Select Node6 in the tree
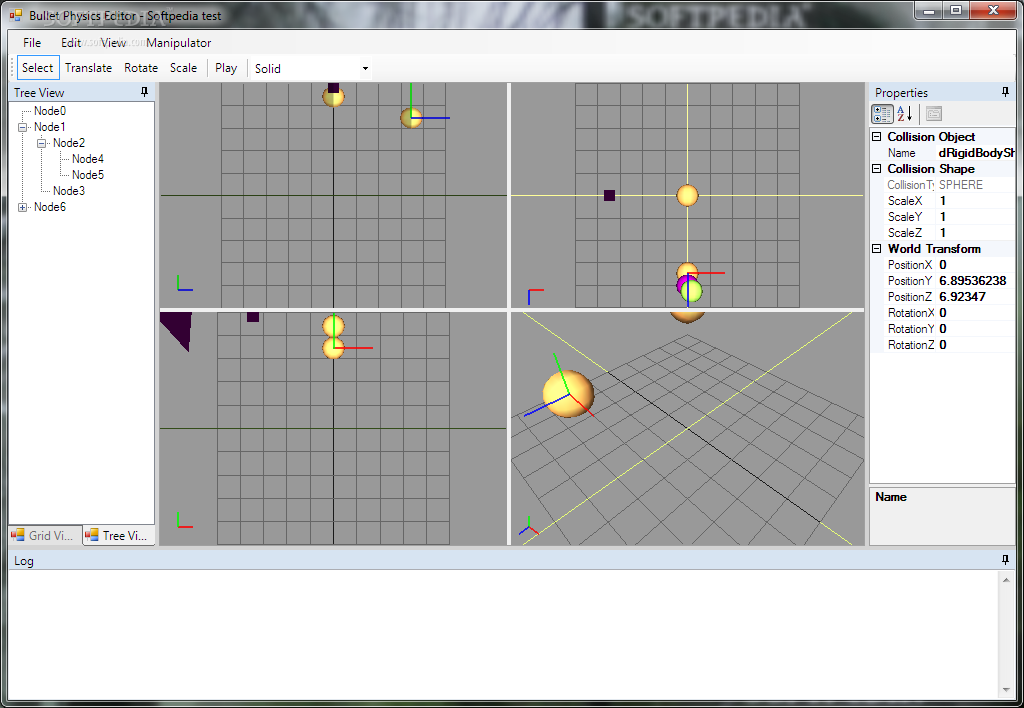Screen dimensions: 1024x708 point(50,207)
